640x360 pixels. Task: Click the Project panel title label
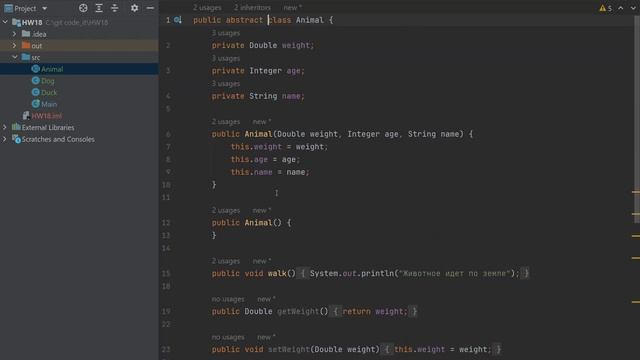tap(25, 8)
